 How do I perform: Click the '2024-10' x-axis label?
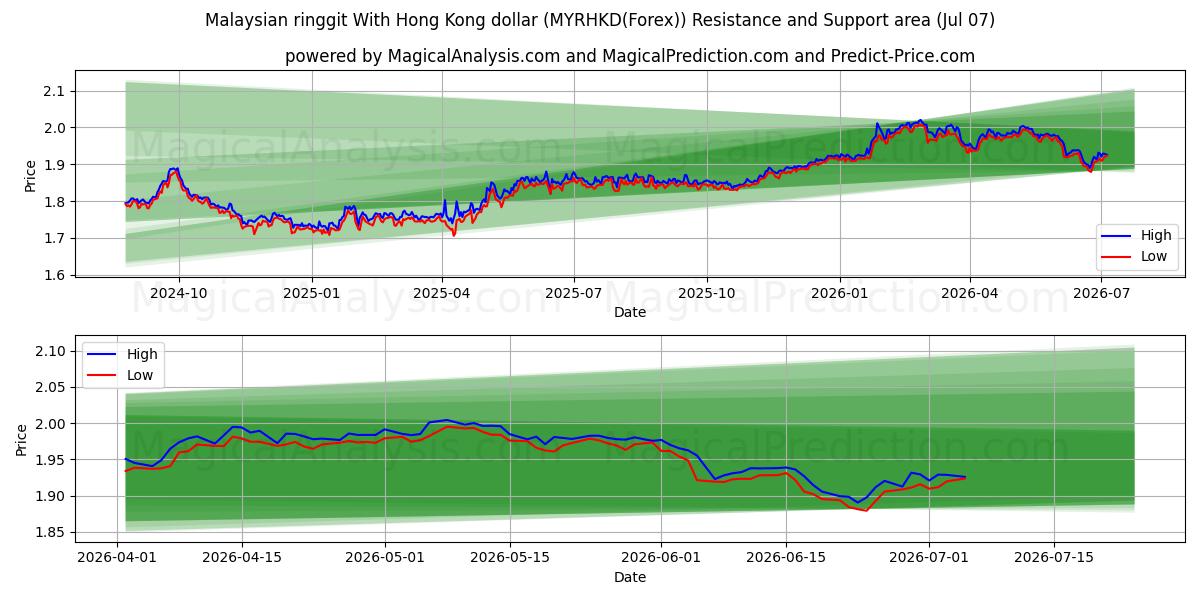[179, 294]
